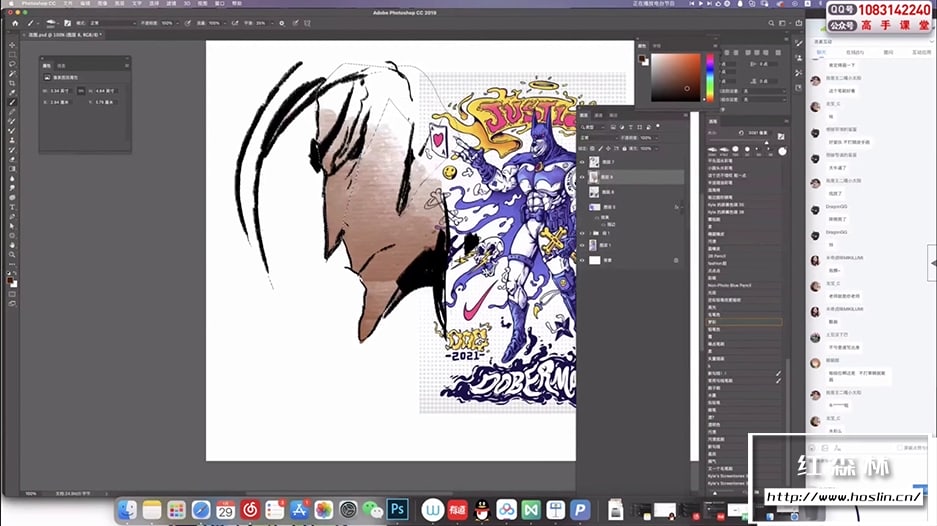Select the Rectangular Marquee tool
The height and width of the screenshot is (526, 937).
12,54
